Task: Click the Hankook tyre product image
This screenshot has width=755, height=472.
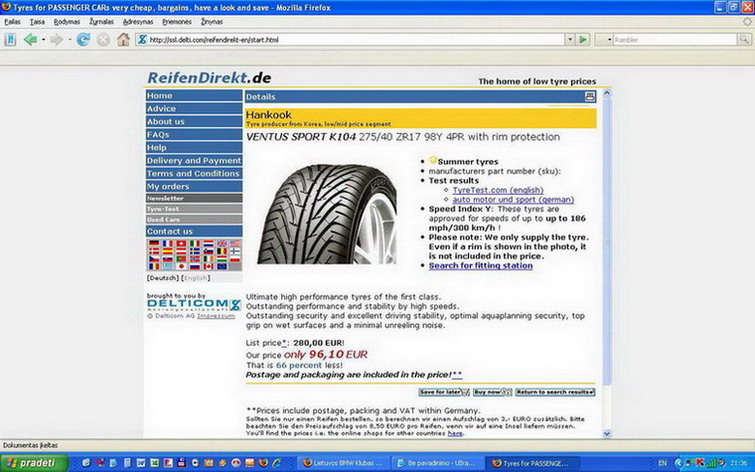Action: (x=326, y=214)
